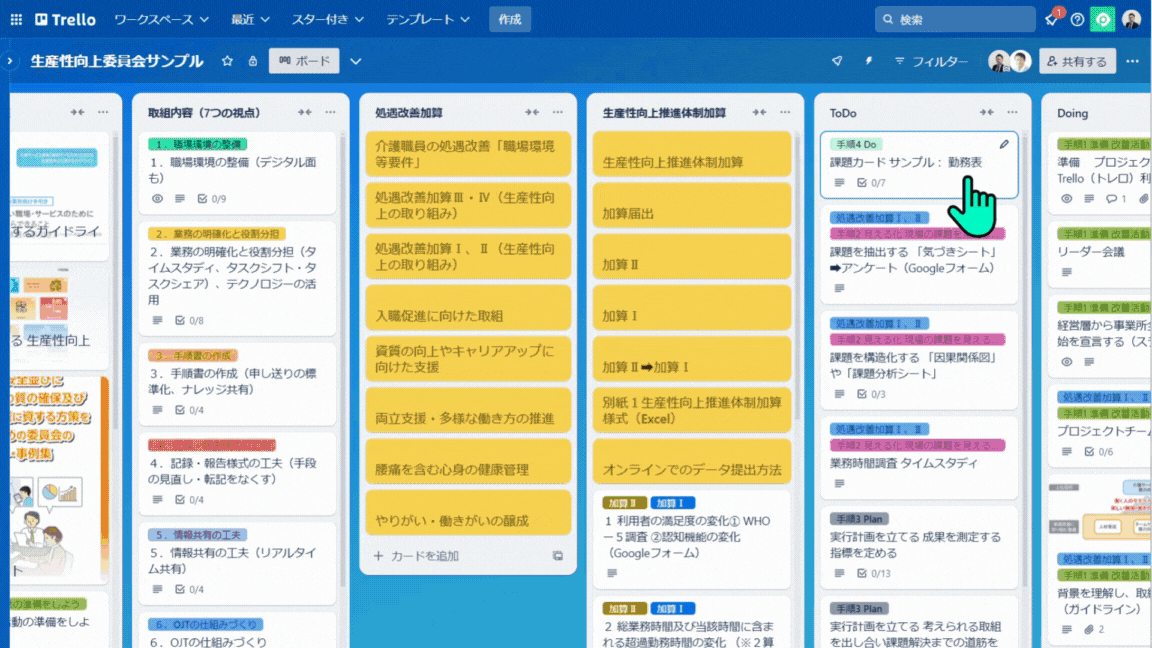Go to Trello home logo
The image size is (1152, 648).
point(65,20)
